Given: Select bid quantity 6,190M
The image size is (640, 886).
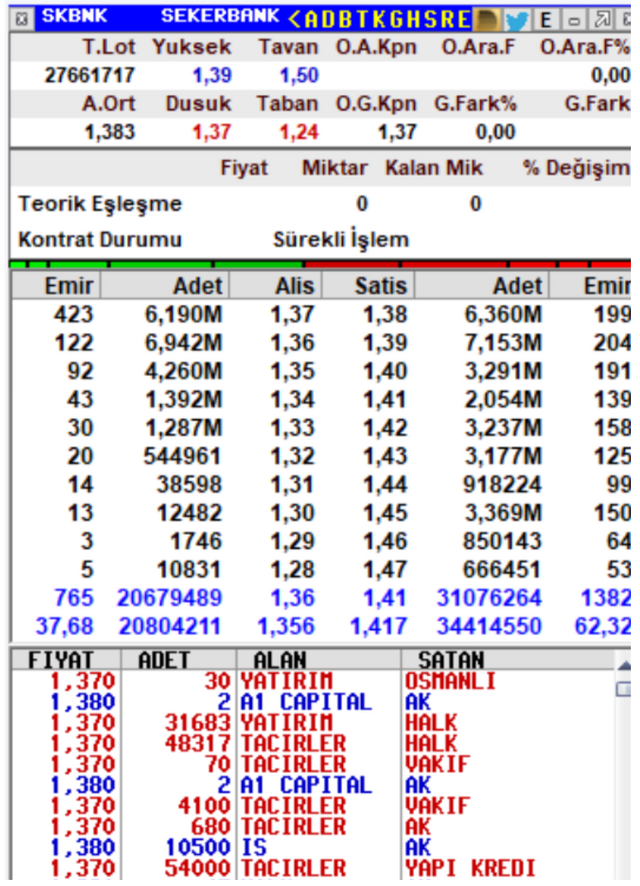Looking at the screenshot, I should point(184,315).
